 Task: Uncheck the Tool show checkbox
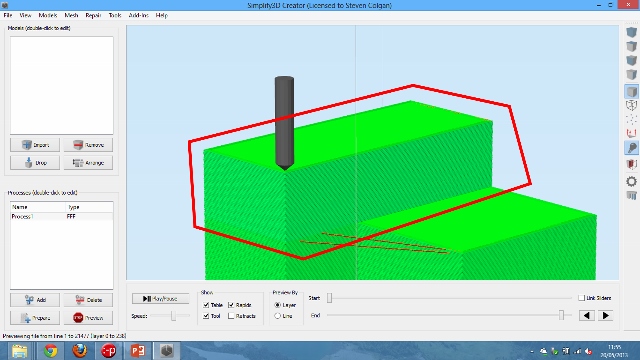point(206,316)
